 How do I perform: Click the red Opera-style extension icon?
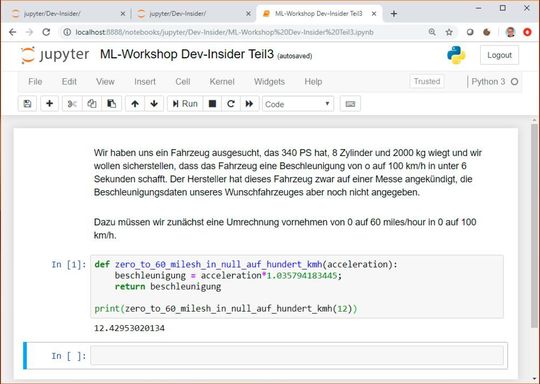527,32
